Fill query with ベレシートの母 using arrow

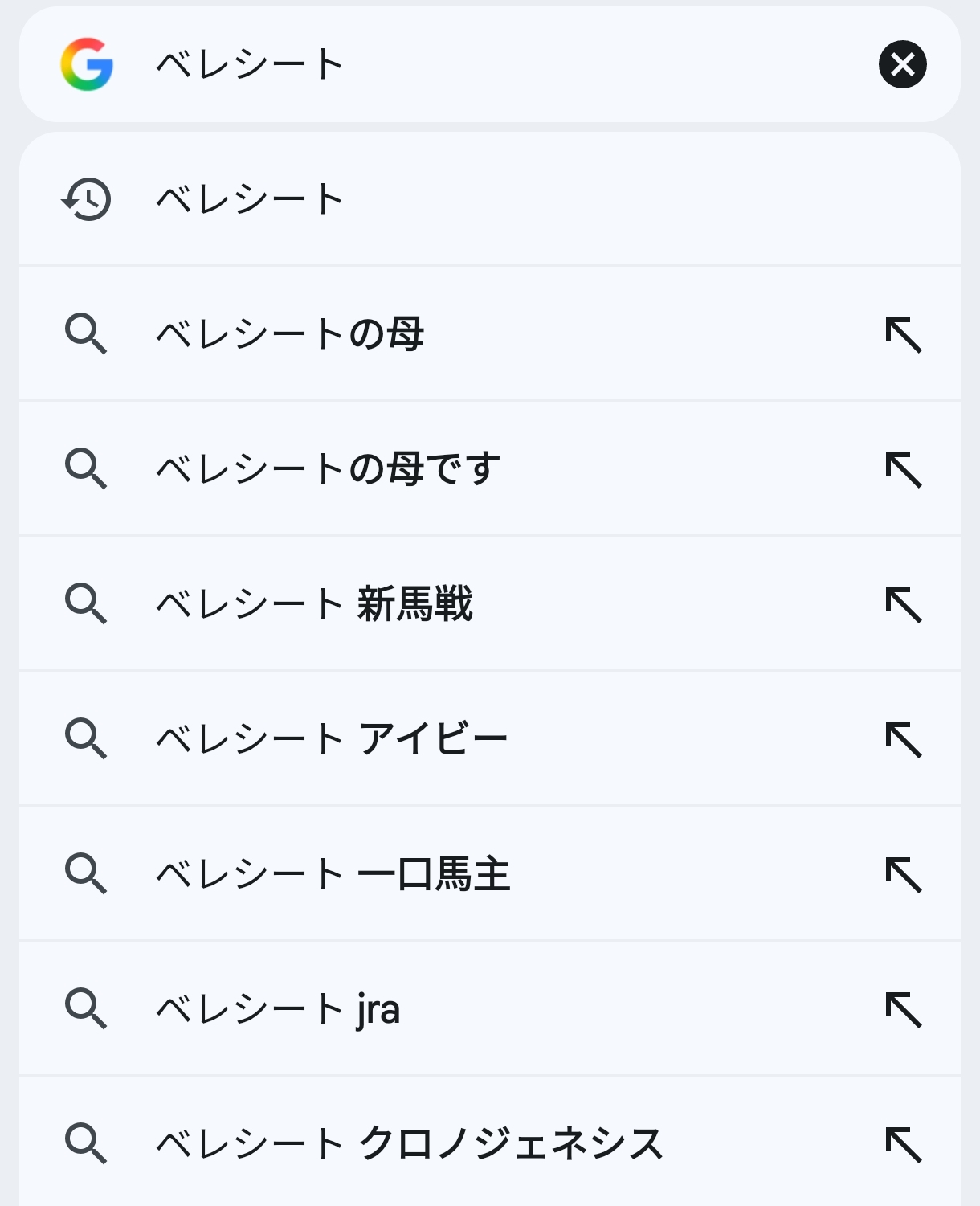click(x=903, y=334)
